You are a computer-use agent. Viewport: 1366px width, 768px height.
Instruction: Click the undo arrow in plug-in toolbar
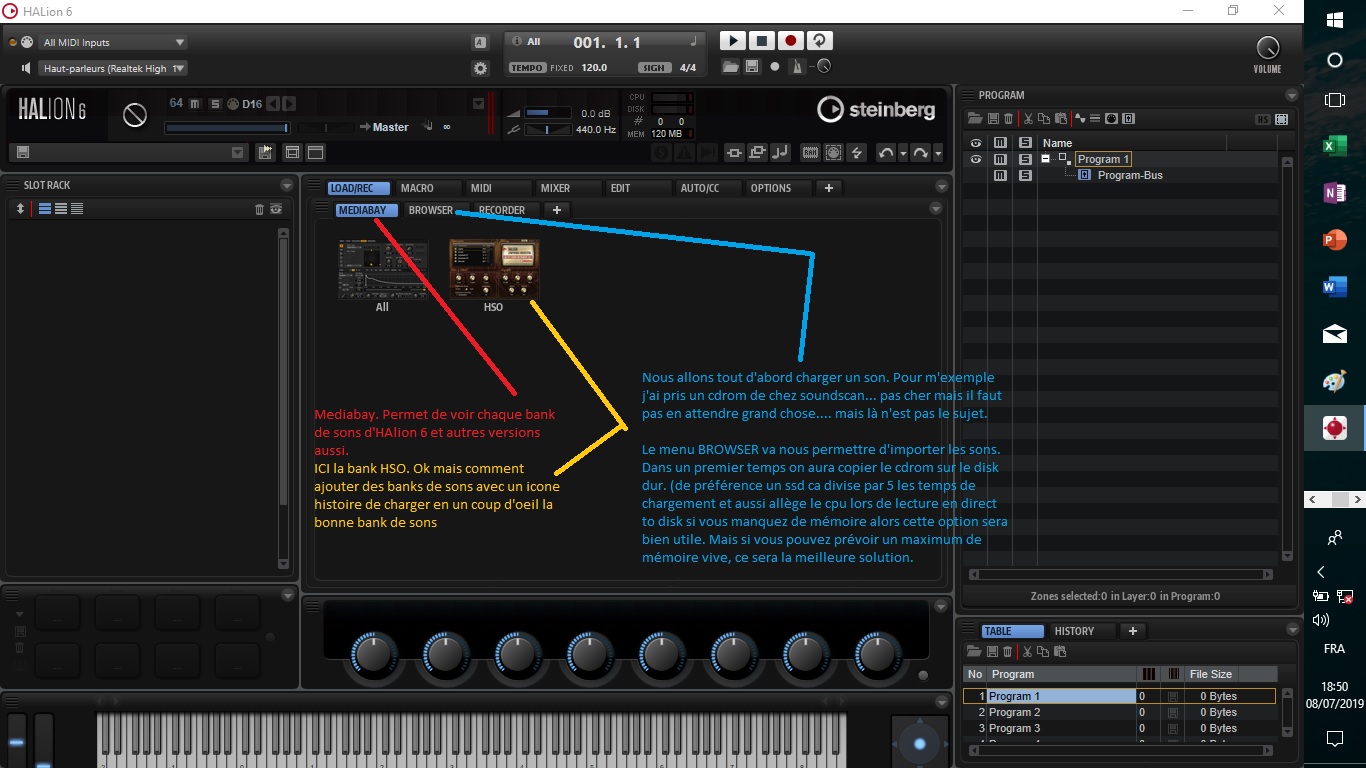pos(885,152)
